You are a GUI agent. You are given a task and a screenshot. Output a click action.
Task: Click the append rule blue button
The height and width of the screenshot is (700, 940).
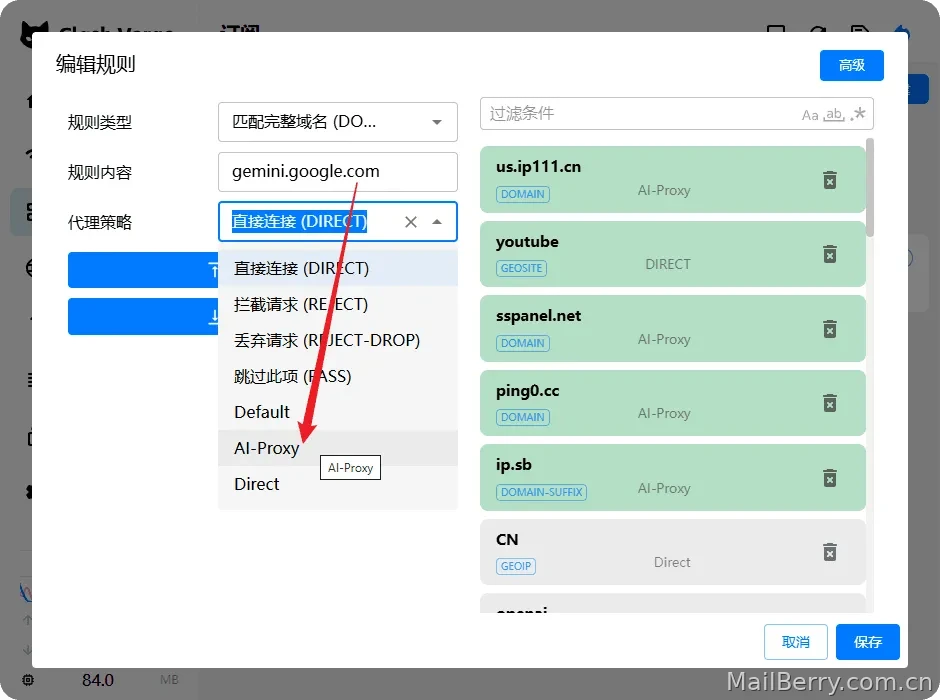pyautogui.click(x=143, y=316)
